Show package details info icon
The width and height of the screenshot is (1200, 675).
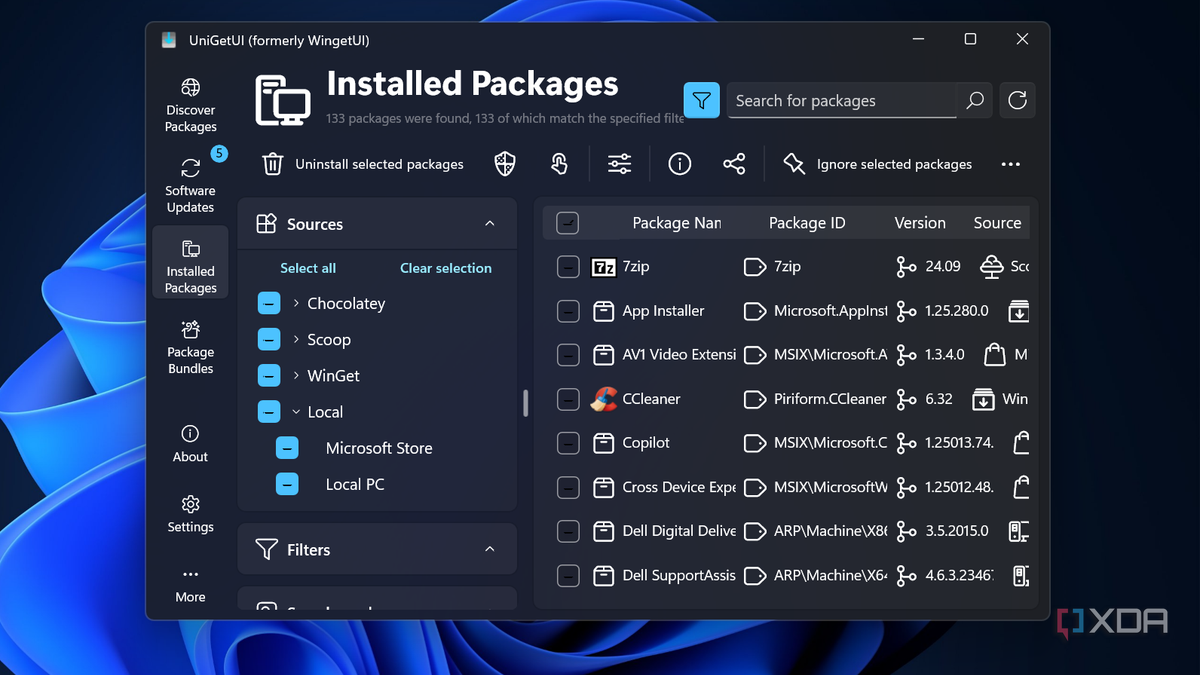[x=680, y=164]
